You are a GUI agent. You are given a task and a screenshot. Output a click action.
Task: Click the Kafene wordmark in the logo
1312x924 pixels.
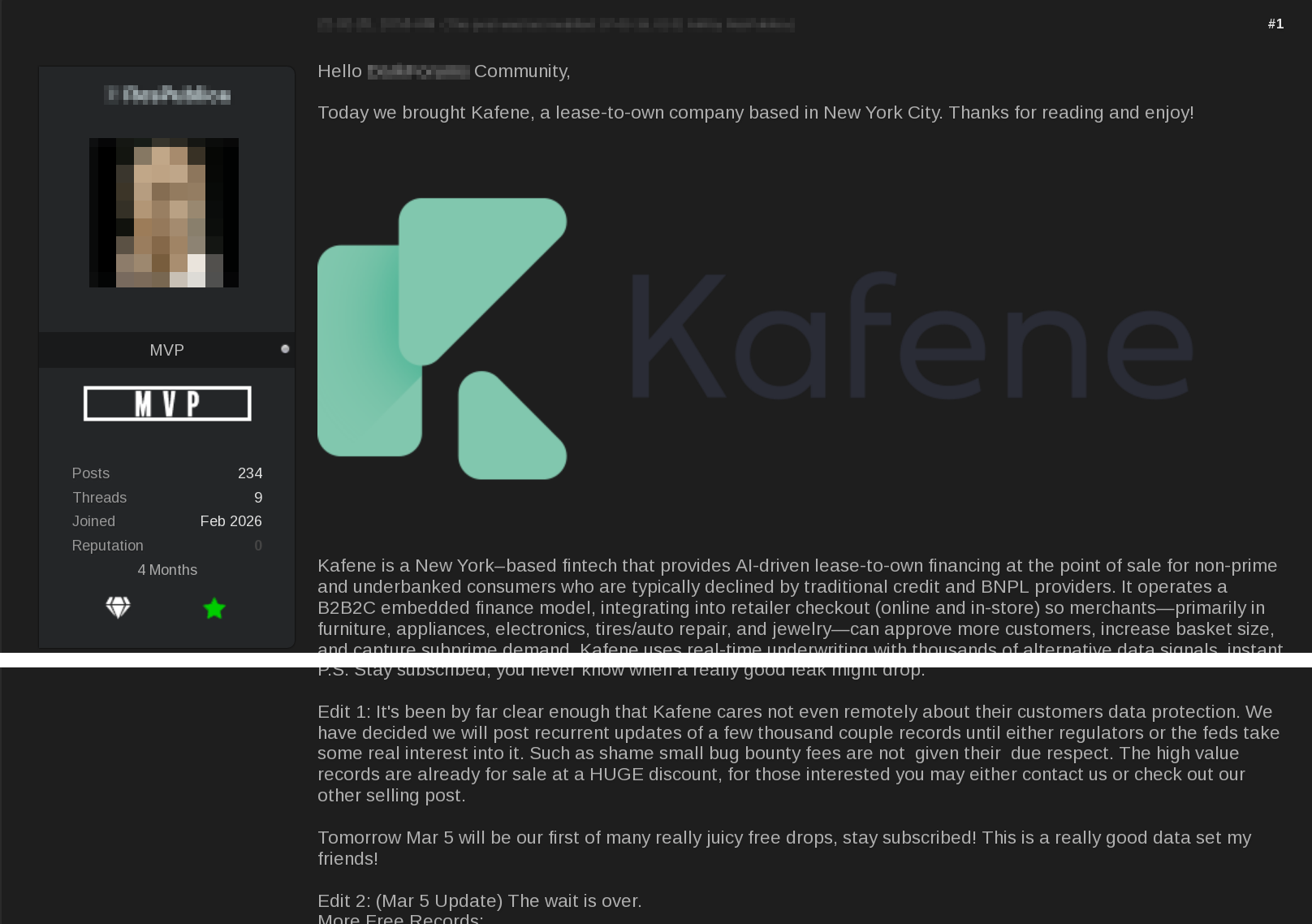(912, 336)
